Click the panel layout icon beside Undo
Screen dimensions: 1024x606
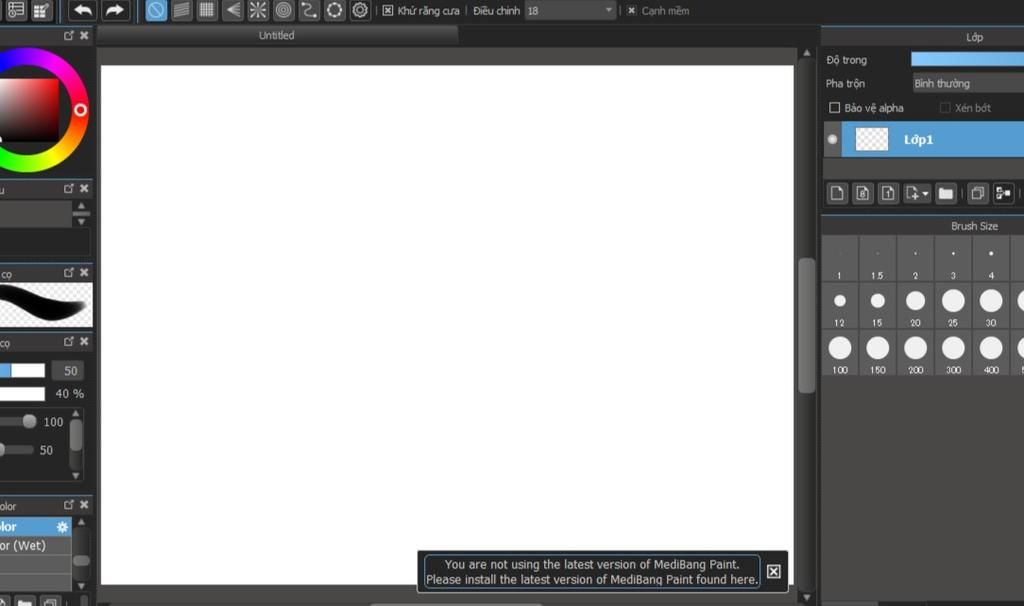click(42, 10)
